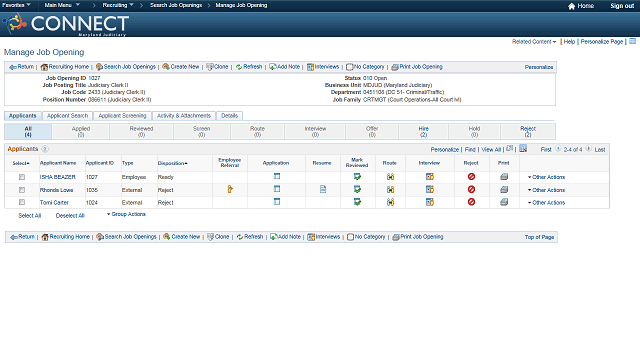Screen dimensions: 640x360
Task: Expand the Recruiting breadcrumb menu
Action: pyautogui.click(x=118, y=5)
